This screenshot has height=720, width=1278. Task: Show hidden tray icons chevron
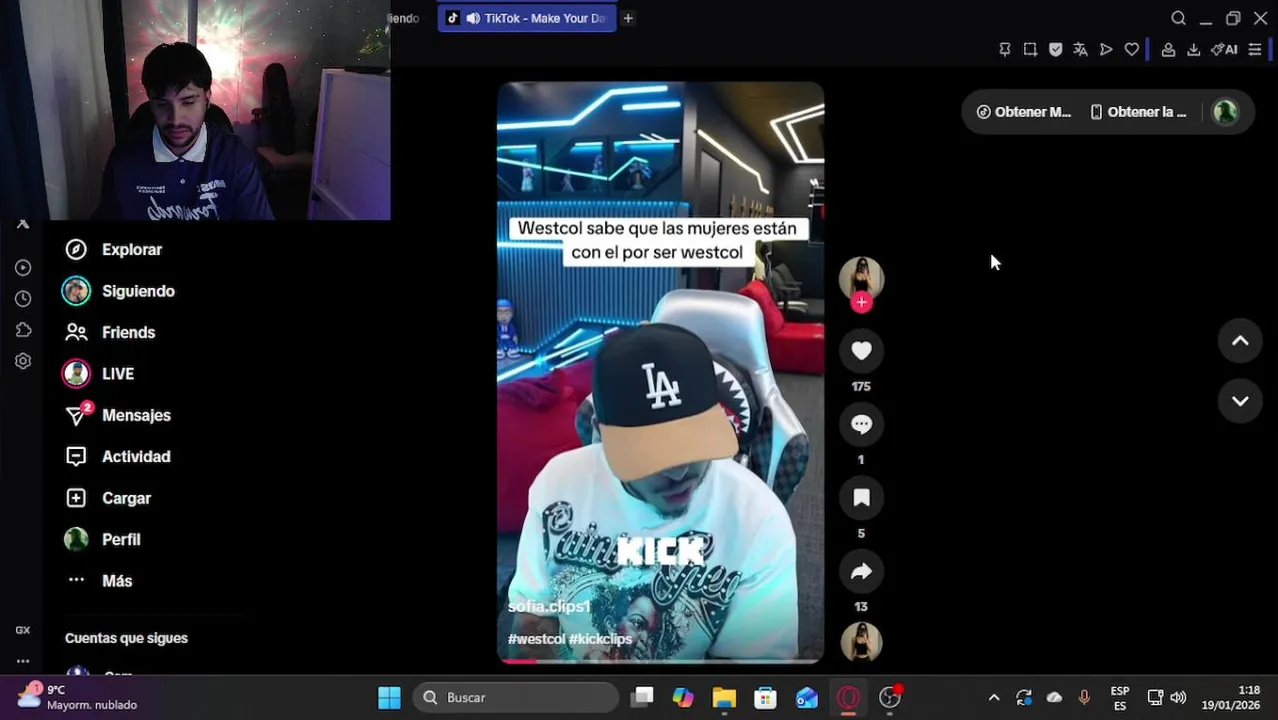click(x=994, y=698)
